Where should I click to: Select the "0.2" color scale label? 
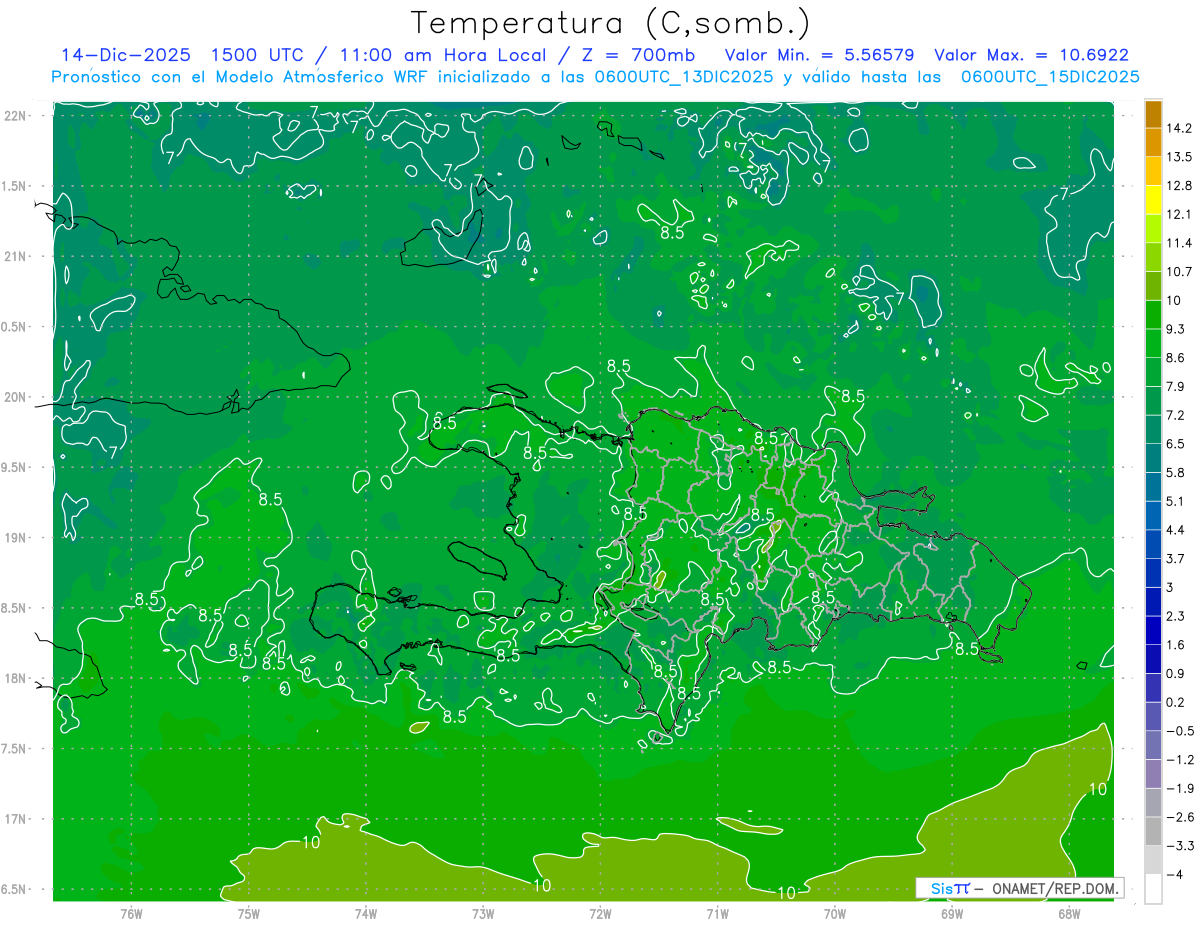tap(1176, 702)
